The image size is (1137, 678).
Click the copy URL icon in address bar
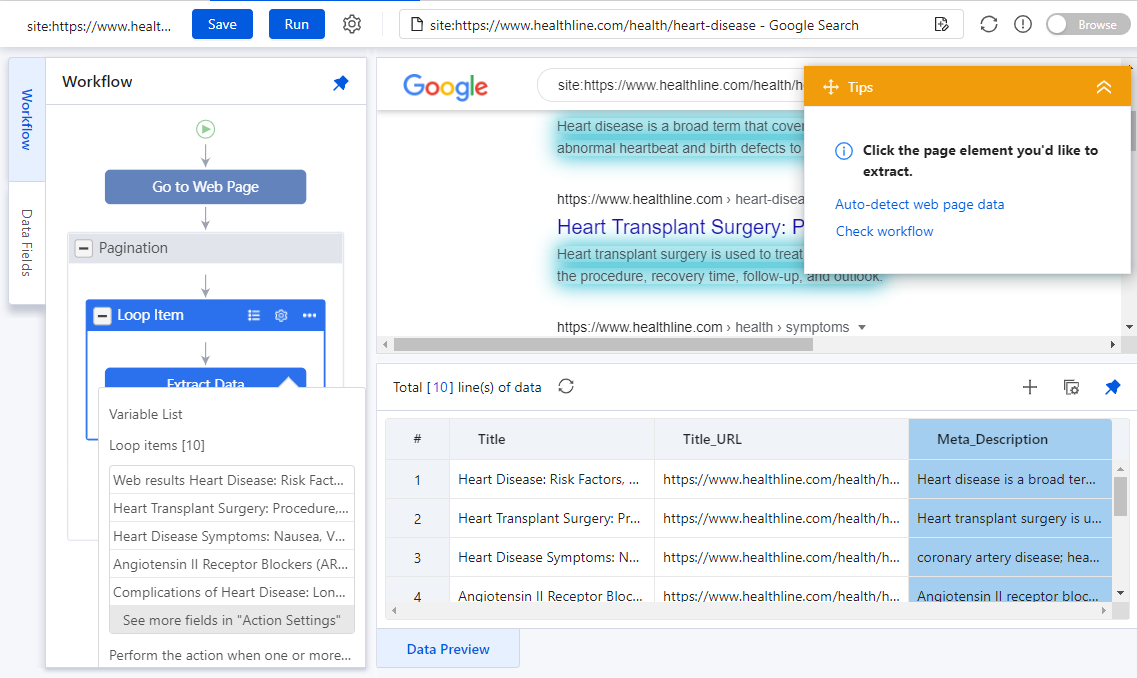941,25
